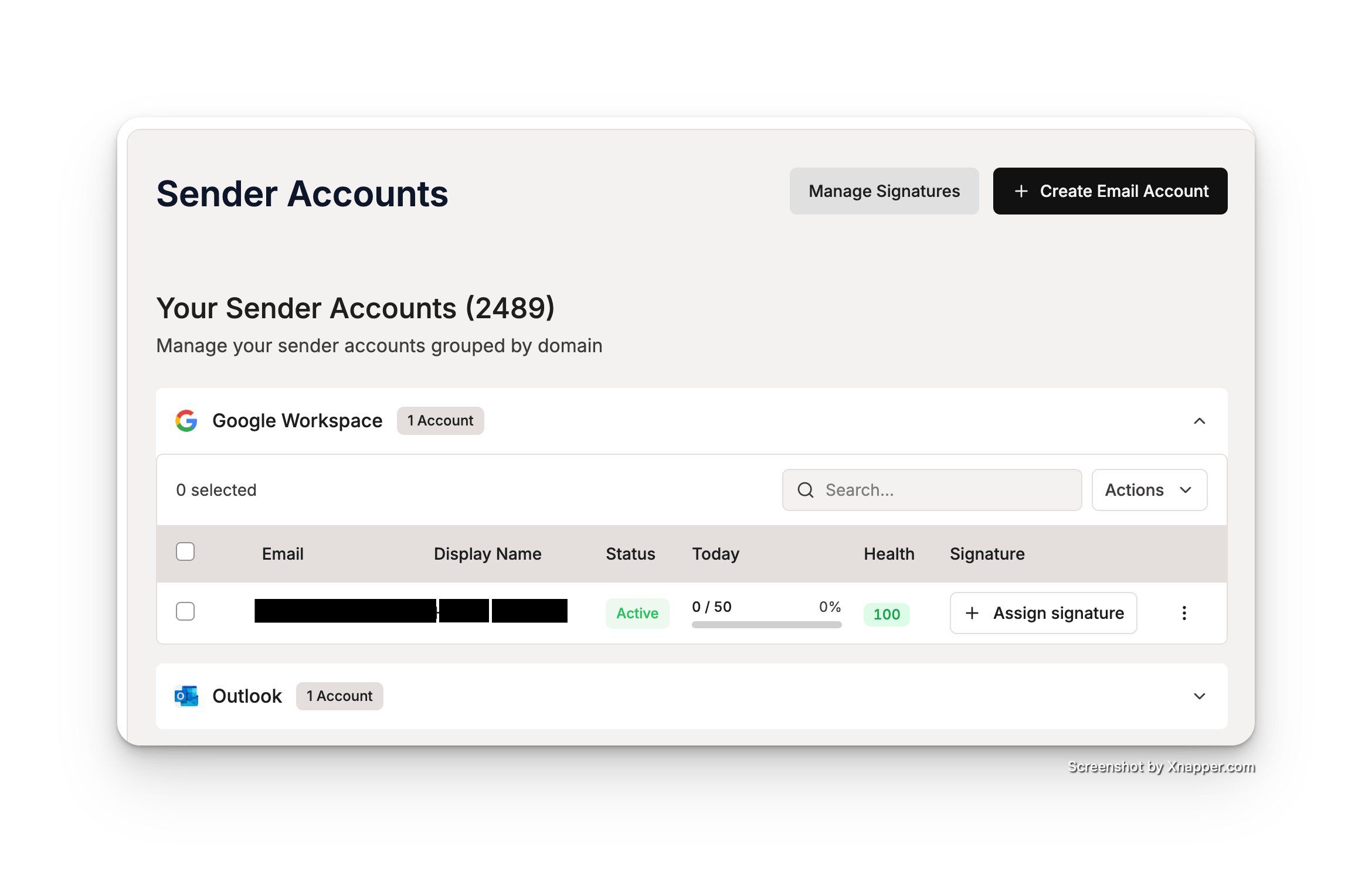This screenshot has height=892, width=1372.
Task: Collapse the Google Workspace section chevron
Action: point(1200,421)
